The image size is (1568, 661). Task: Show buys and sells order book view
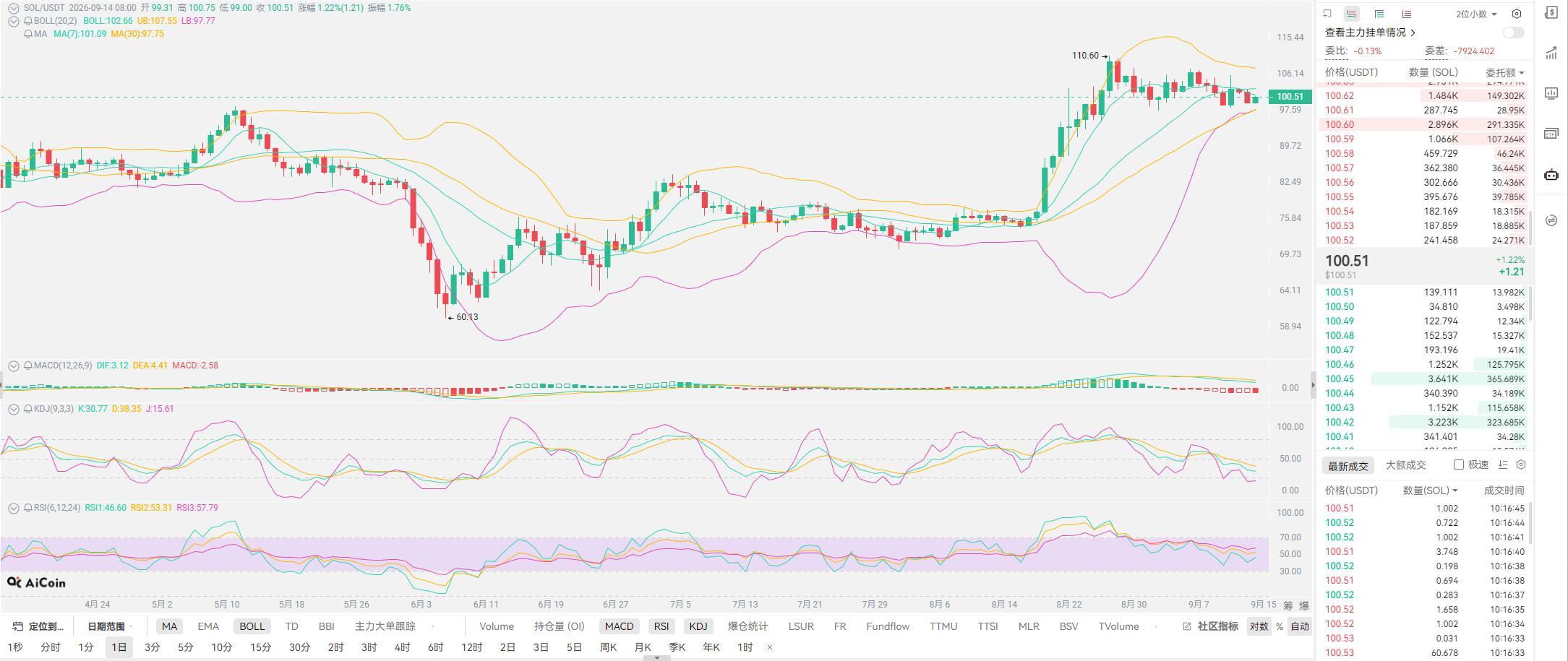click(x=1351, y=14)
